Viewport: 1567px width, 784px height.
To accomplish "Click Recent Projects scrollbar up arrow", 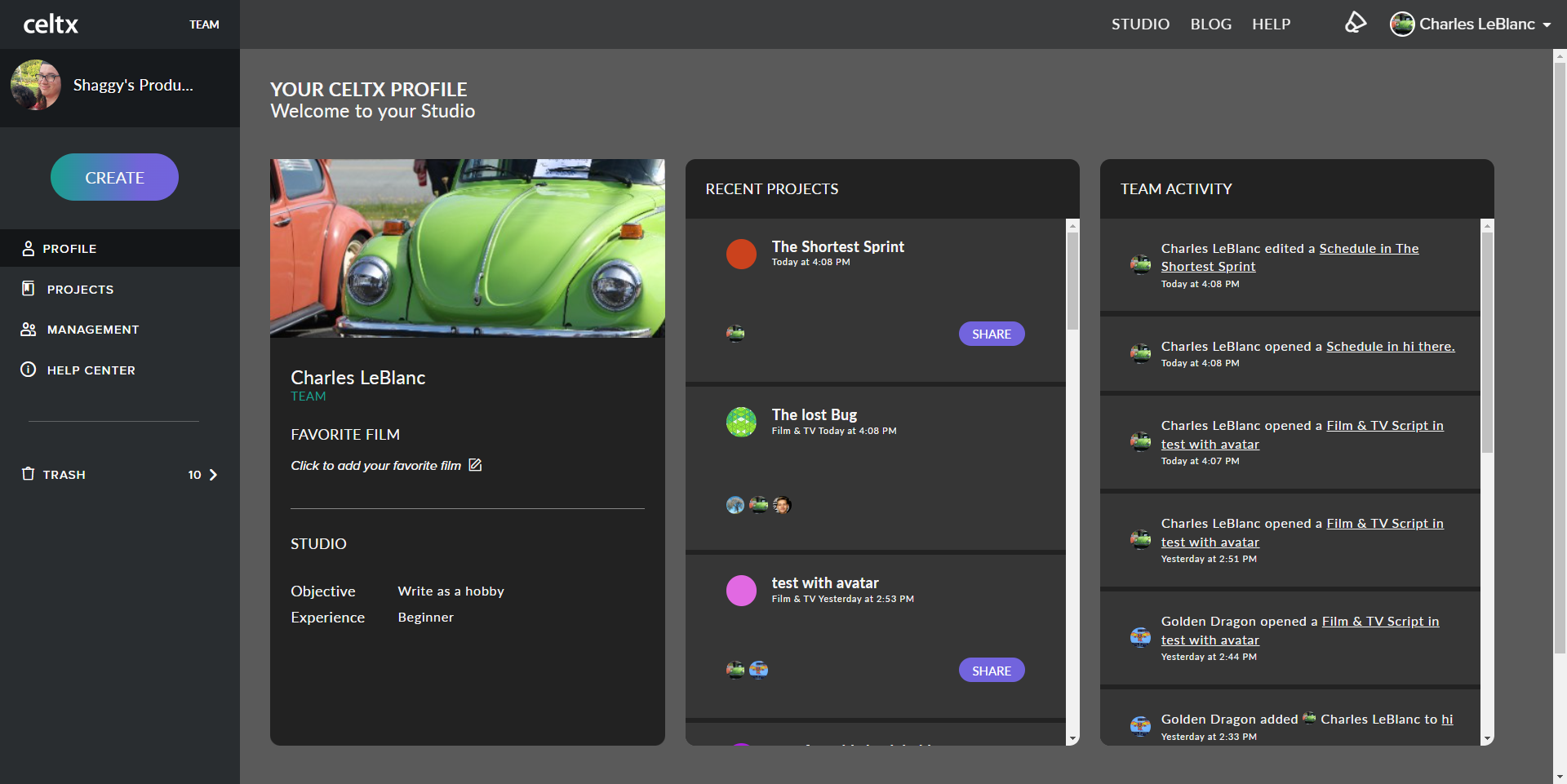I will tap(1072, 225).
